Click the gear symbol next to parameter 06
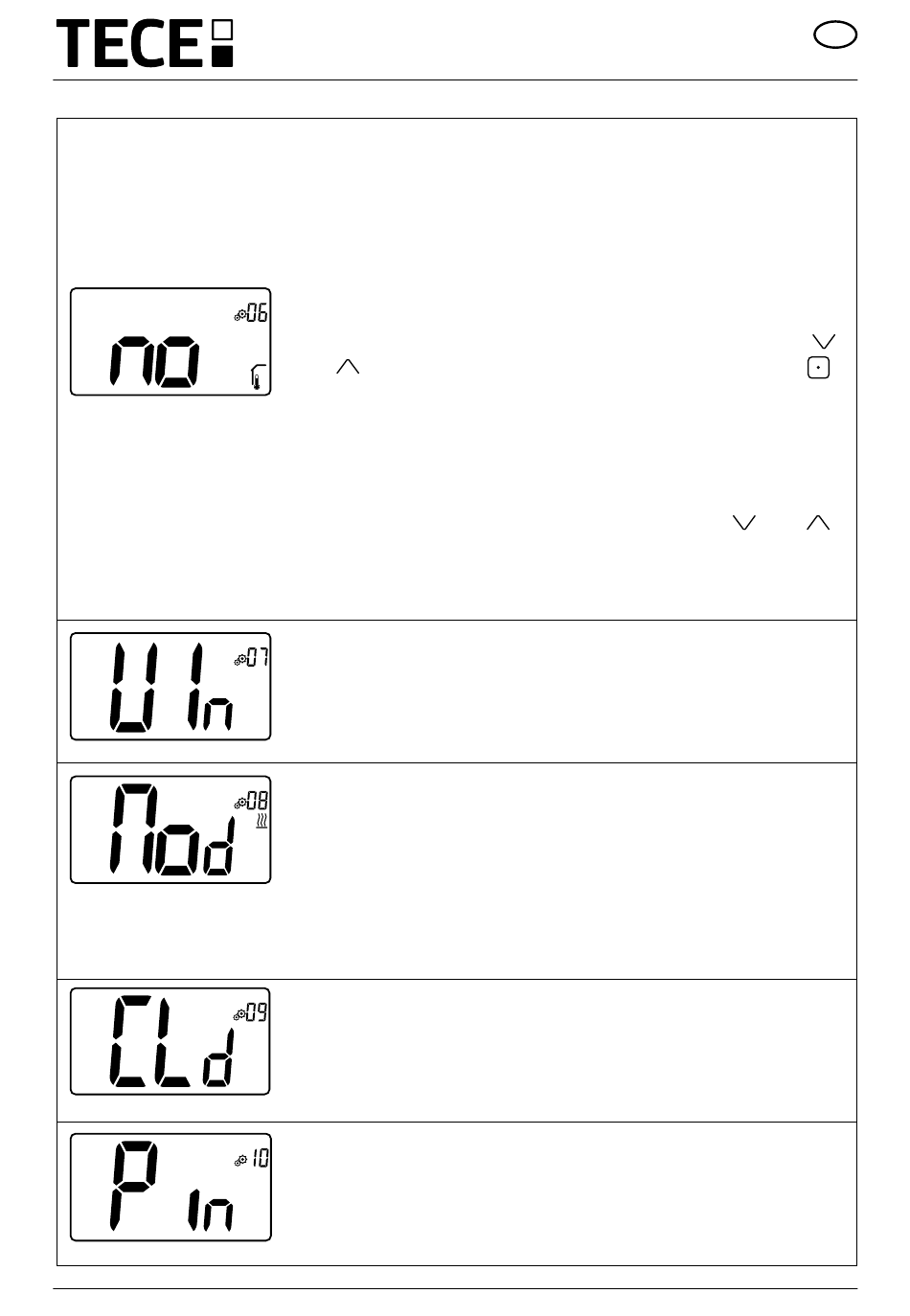This screenshot has width=910, height=1316. (x=240, y=314)
